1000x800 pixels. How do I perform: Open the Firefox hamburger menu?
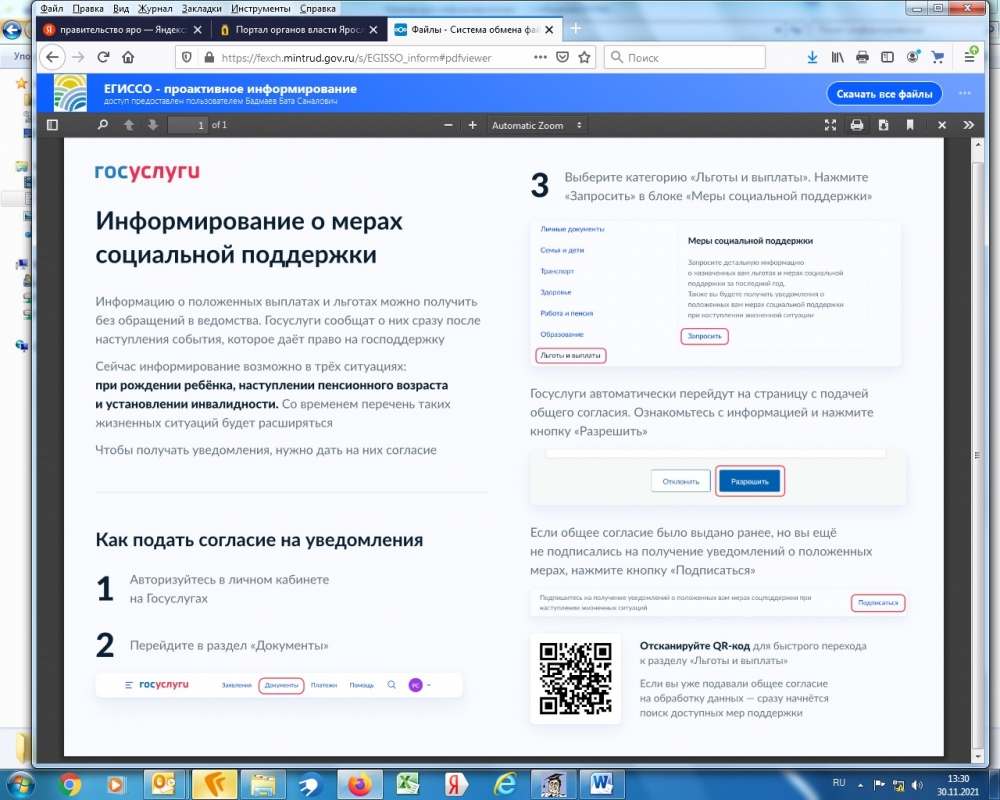[x=969, y=57]
